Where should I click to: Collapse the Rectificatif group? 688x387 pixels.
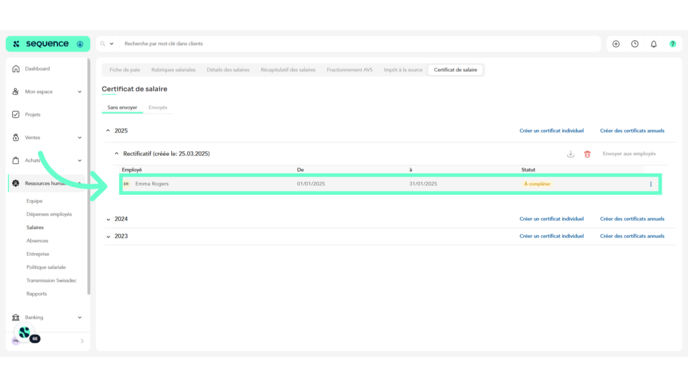(116, 154)
